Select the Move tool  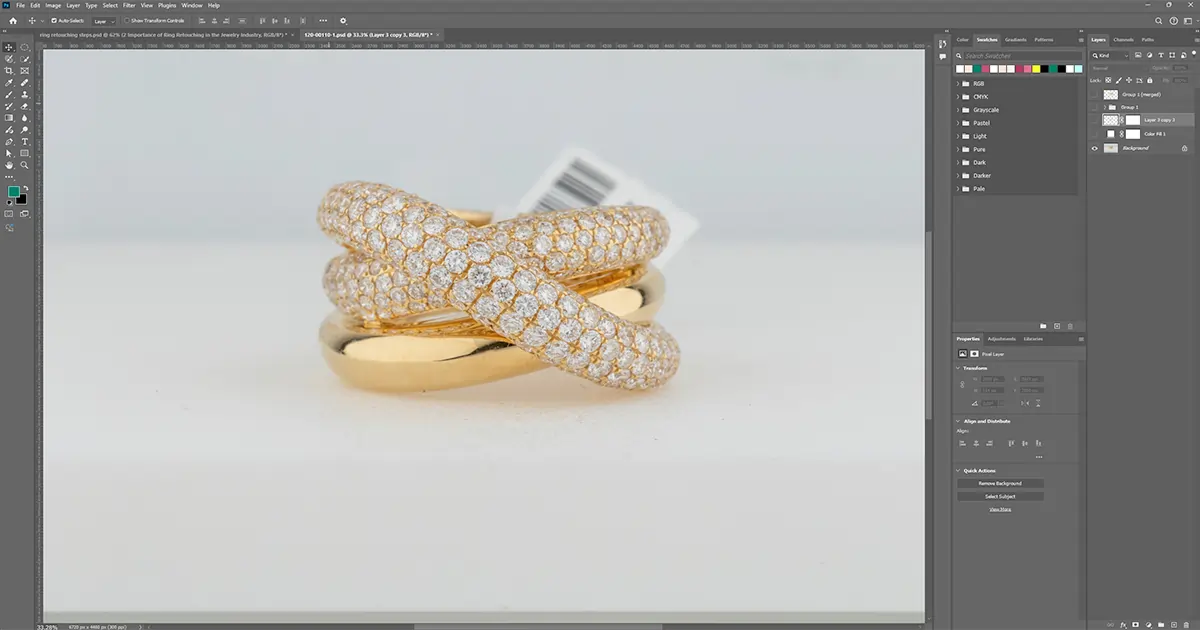click(9, 47)
